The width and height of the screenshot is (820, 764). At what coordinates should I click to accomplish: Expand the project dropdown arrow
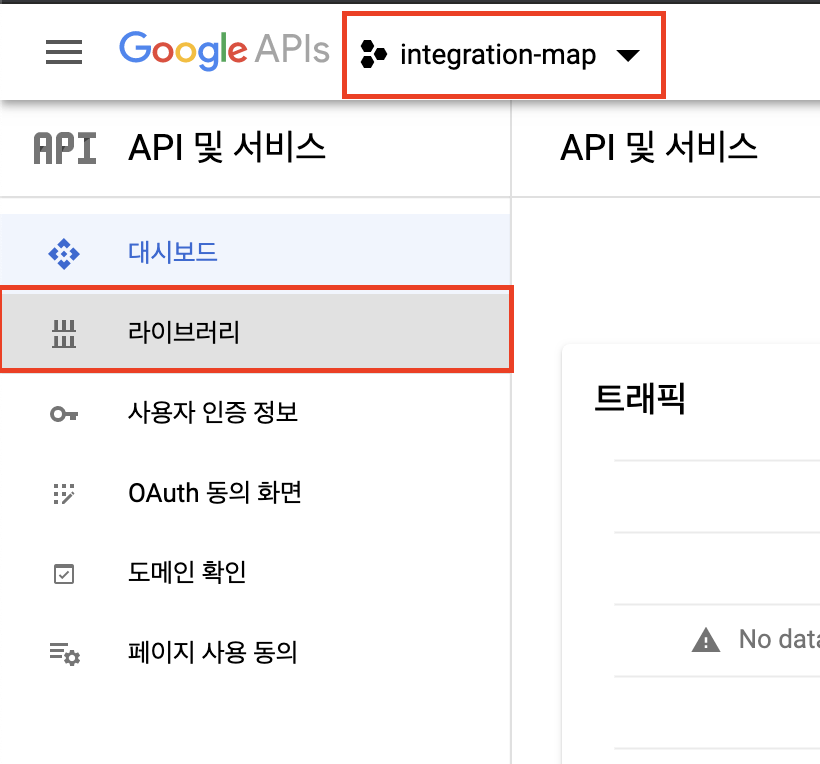coord(628,55)
